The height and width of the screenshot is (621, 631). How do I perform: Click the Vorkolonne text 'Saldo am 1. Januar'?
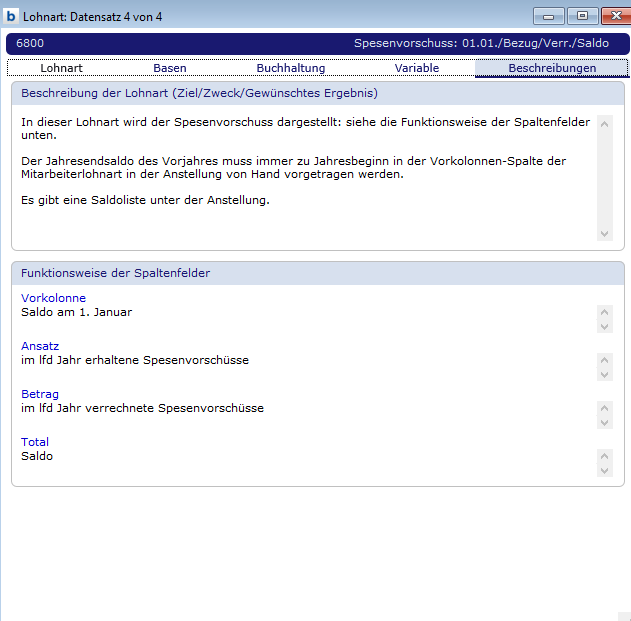[x=77, y=312]
